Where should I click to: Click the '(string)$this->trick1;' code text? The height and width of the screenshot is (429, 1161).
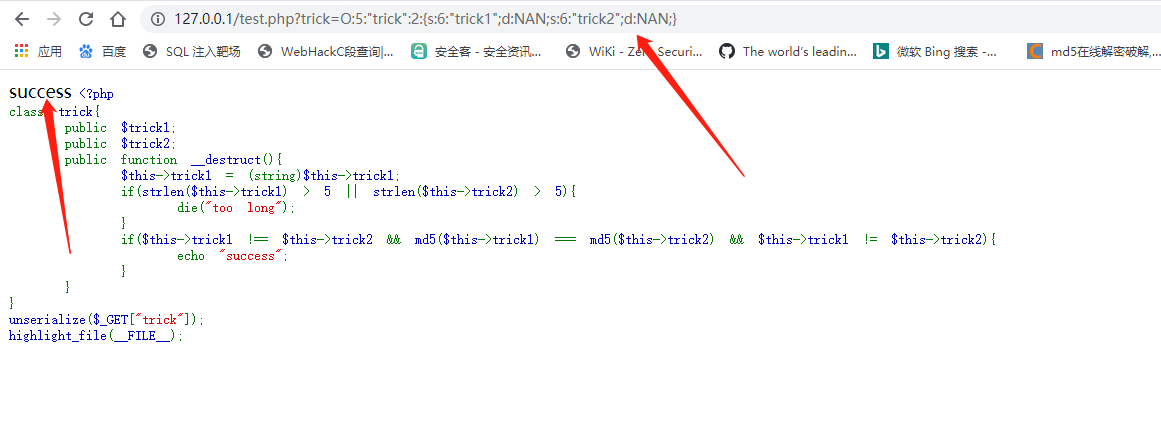(324, 176)
